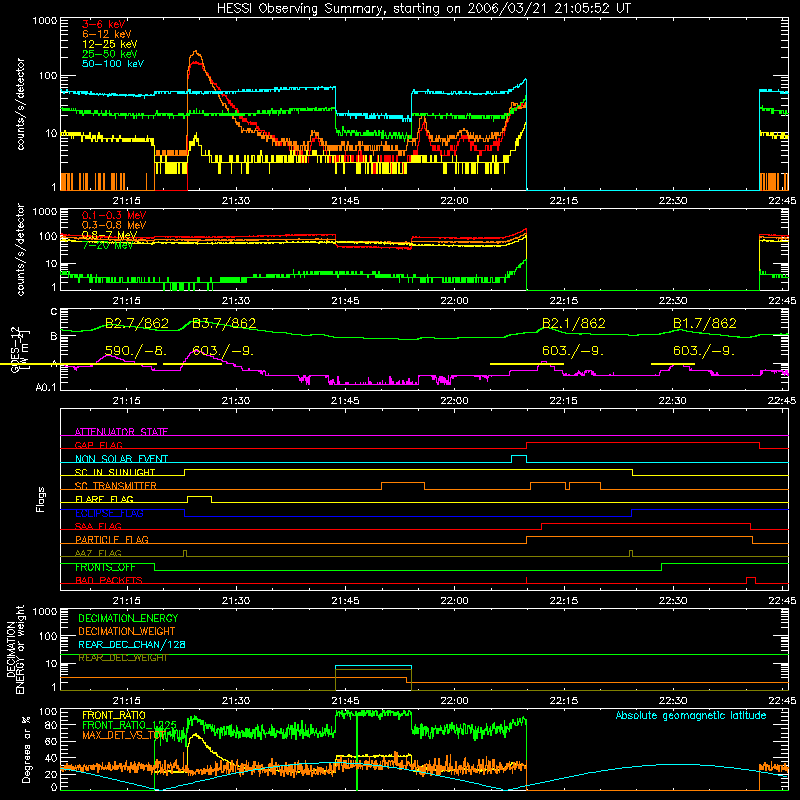Pick the B1.7/862 flare annotation

(x=705, y=323)
